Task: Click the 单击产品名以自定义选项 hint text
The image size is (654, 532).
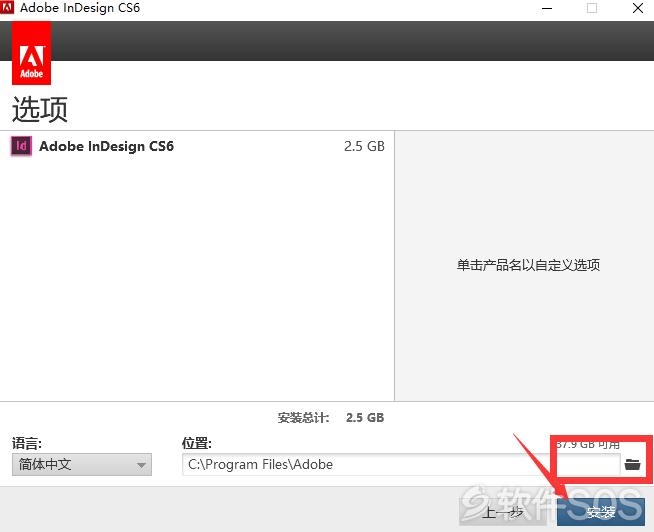Action: point(528,265)
